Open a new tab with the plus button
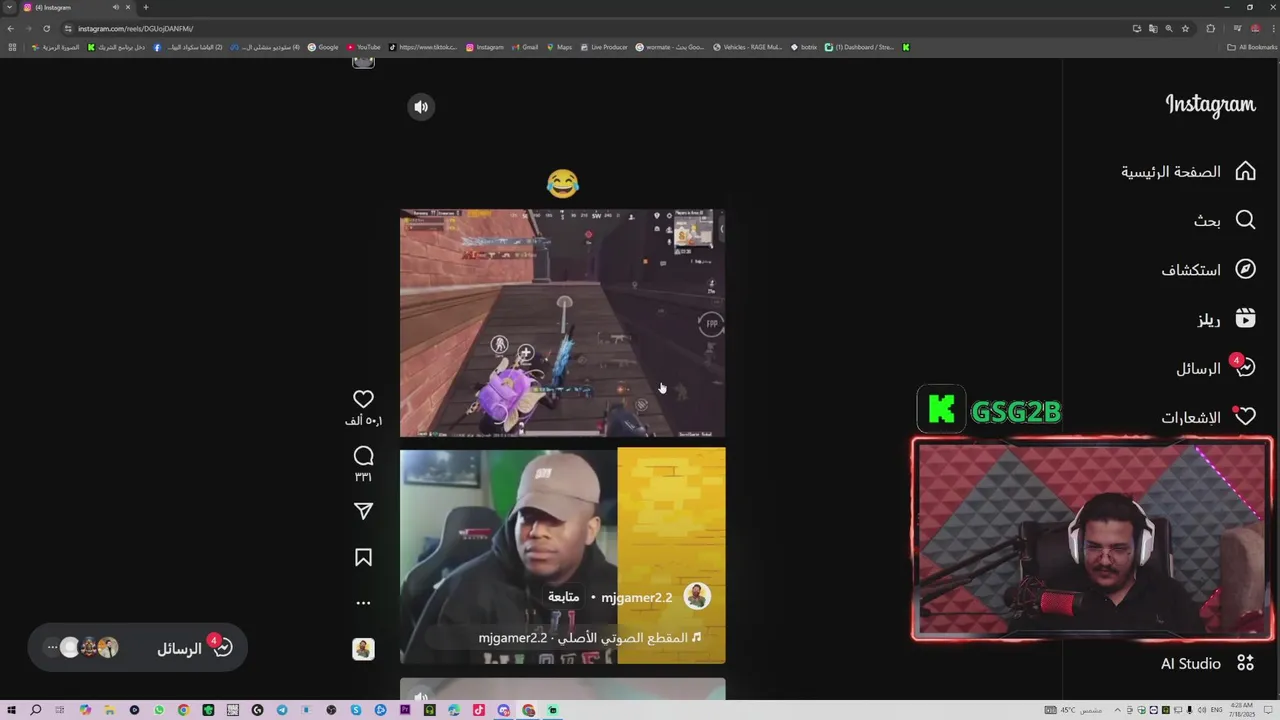This screenshot has width=1280, height=720. (146, 7)
